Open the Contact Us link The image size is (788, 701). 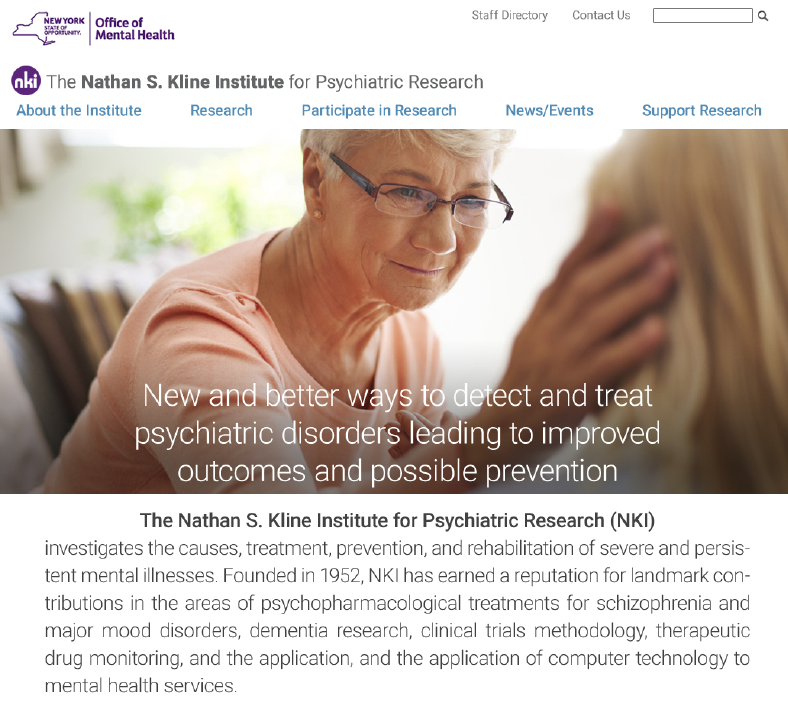601,16
